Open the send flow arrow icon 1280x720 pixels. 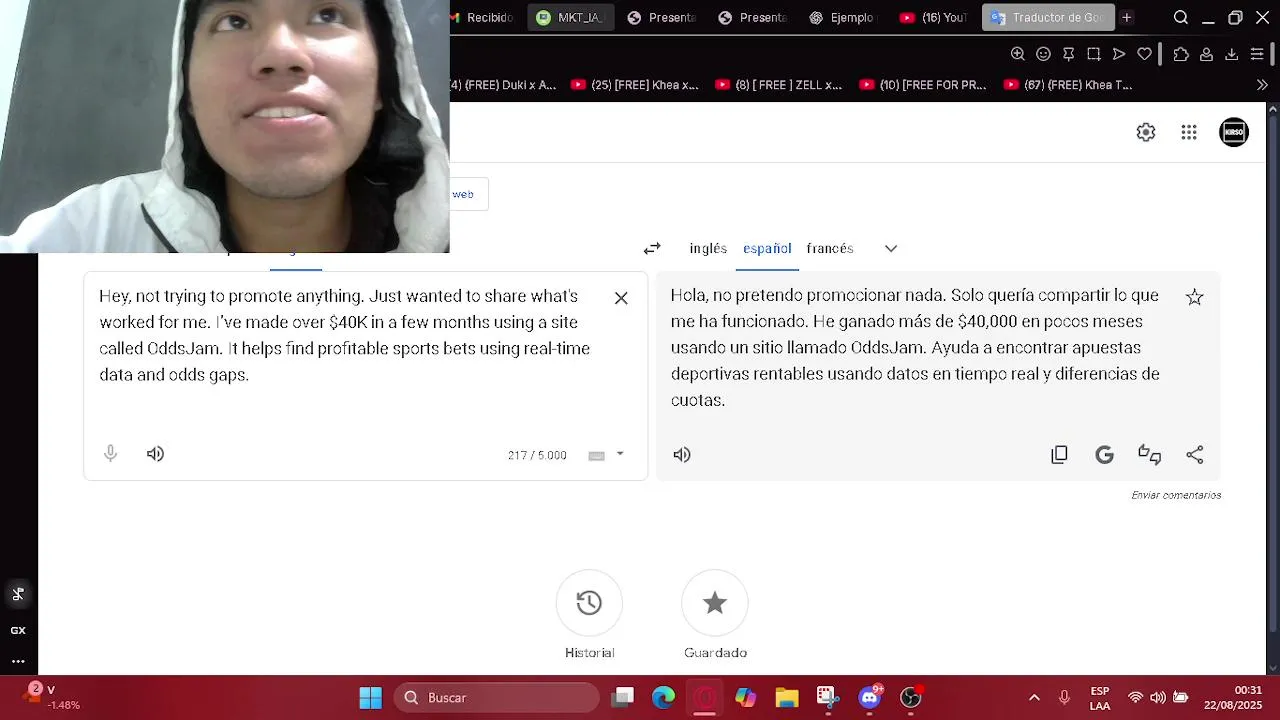coord(1119,54)
